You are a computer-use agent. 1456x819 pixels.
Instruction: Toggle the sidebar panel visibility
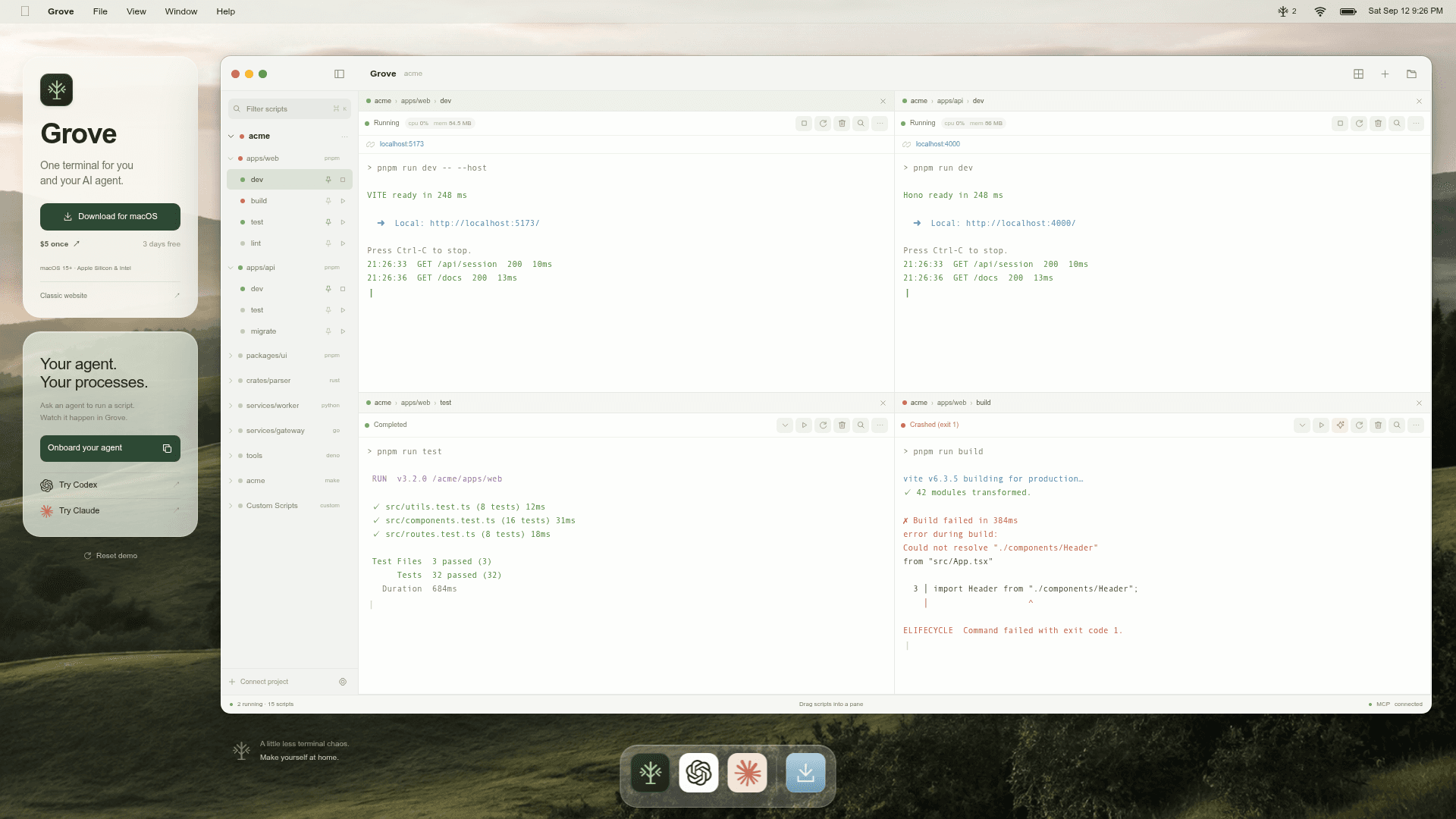[x=339, y=74]
